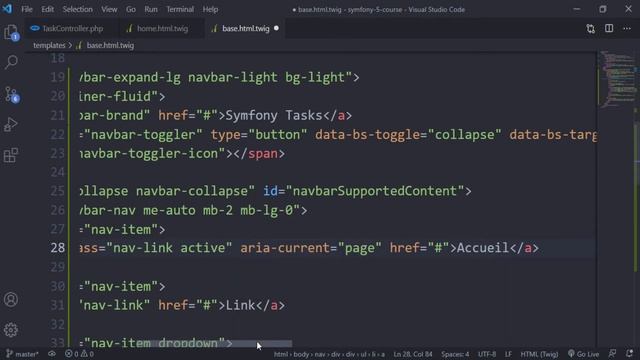
Task: Change indentation via Spaces: 4
Action: tap(455, 354)
